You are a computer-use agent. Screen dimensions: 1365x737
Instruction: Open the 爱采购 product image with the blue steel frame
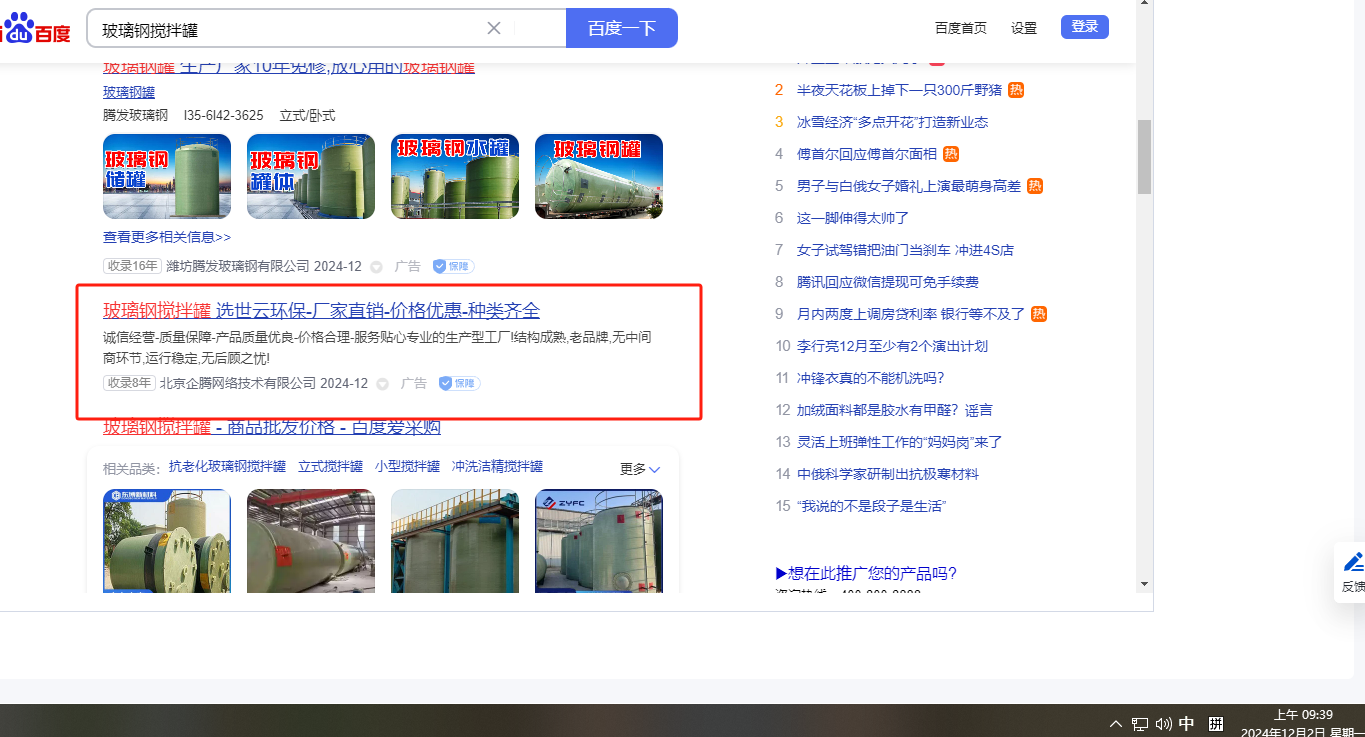(455, 540)
